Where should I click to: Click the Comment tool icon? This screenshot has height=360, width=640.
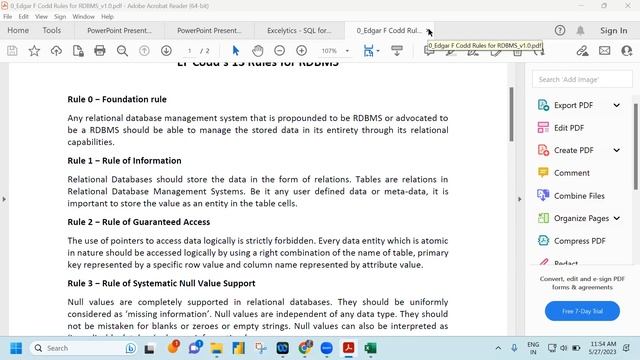pos(543,173)
